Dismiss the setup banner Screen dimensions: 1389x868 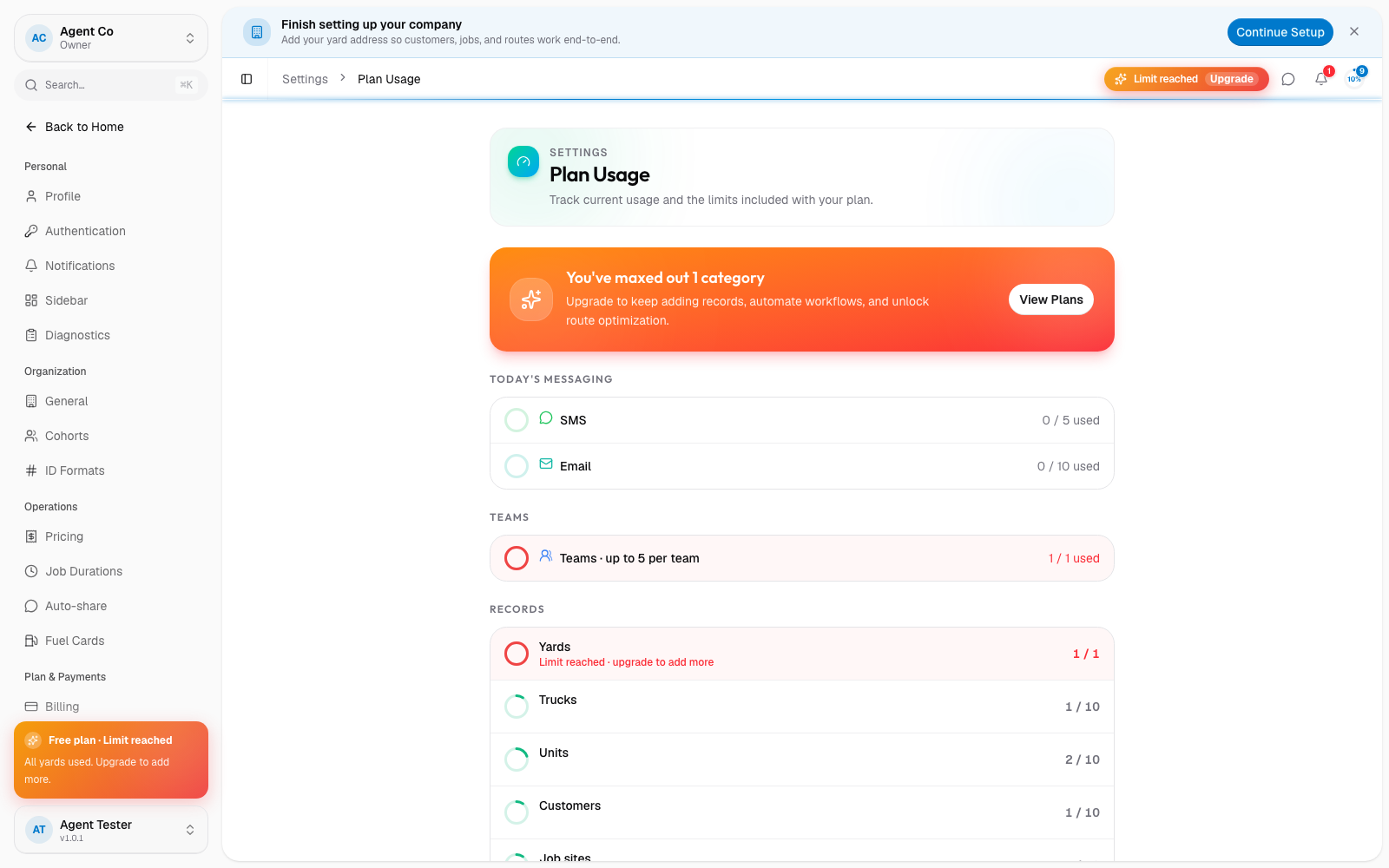tap(1354, 31)
